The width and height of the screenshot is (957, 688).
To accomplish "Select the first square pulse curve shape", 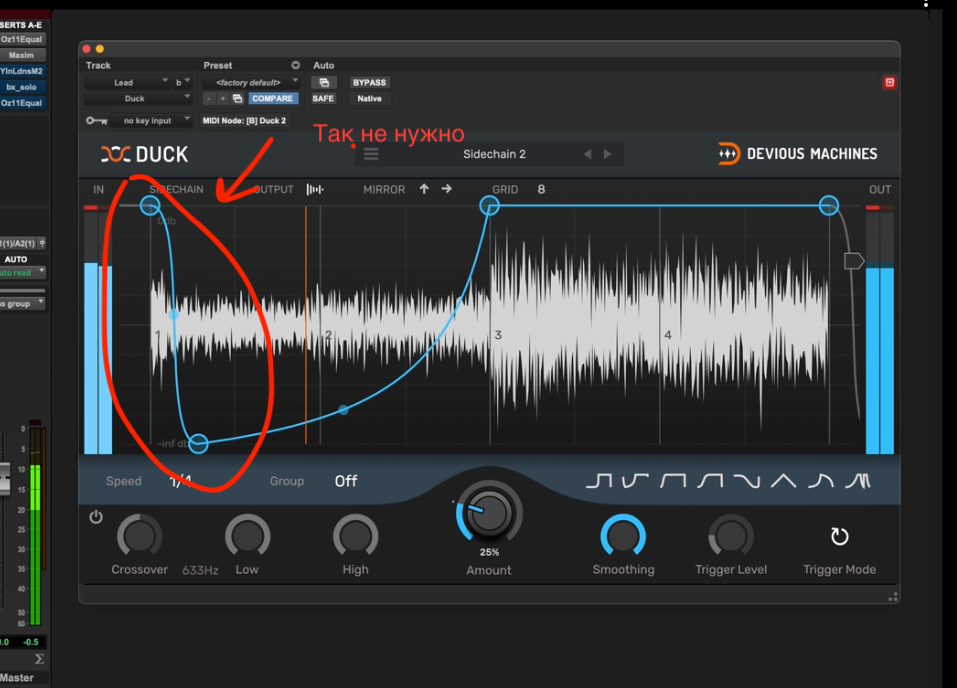I will tap(599, 481).
